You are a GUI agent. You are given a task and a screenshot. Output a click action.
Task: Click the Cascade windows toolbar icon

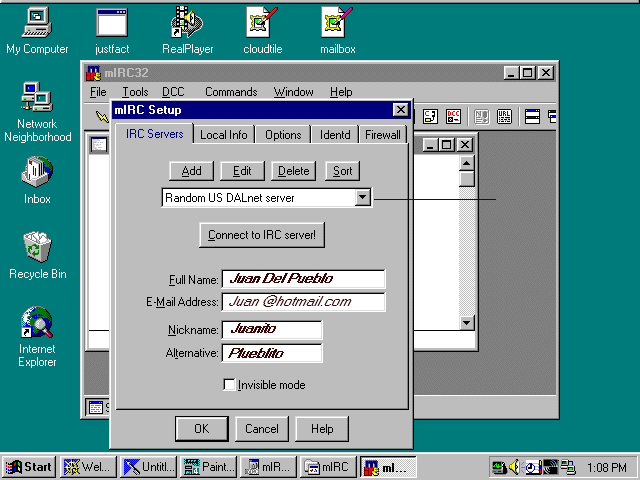(x=552, y=117)
